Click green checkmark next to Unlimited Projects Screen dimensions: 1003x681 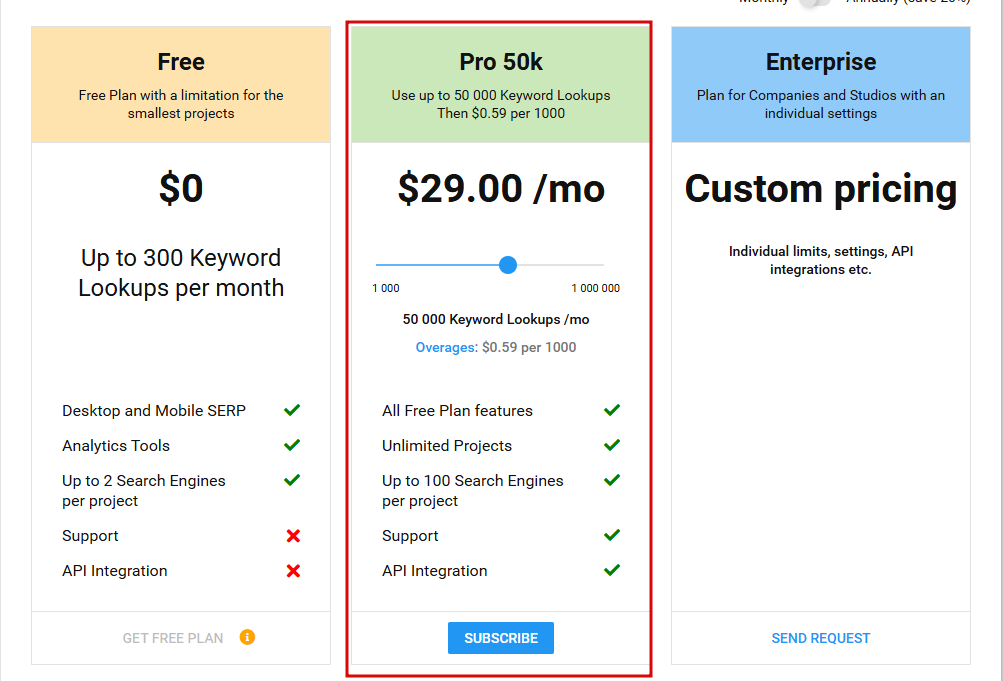click(612, 445)
